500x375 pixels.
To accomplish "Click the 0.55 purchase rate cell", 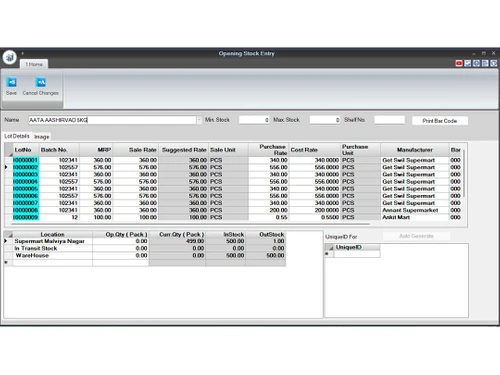I will pos(268,217).
